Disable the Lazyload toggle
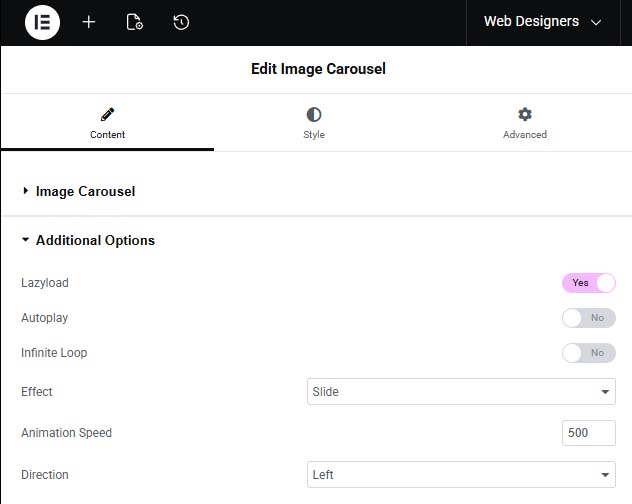Screen dimensions: 632x504 coord(589,283)
